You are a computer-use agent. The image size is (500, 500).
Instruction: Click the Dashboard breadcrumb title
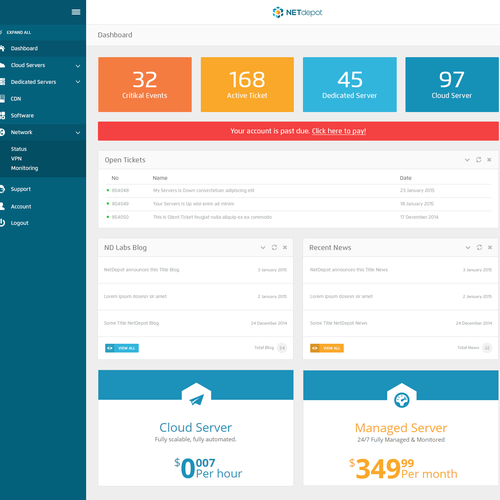pyautogui.click(x=115, y=35)
